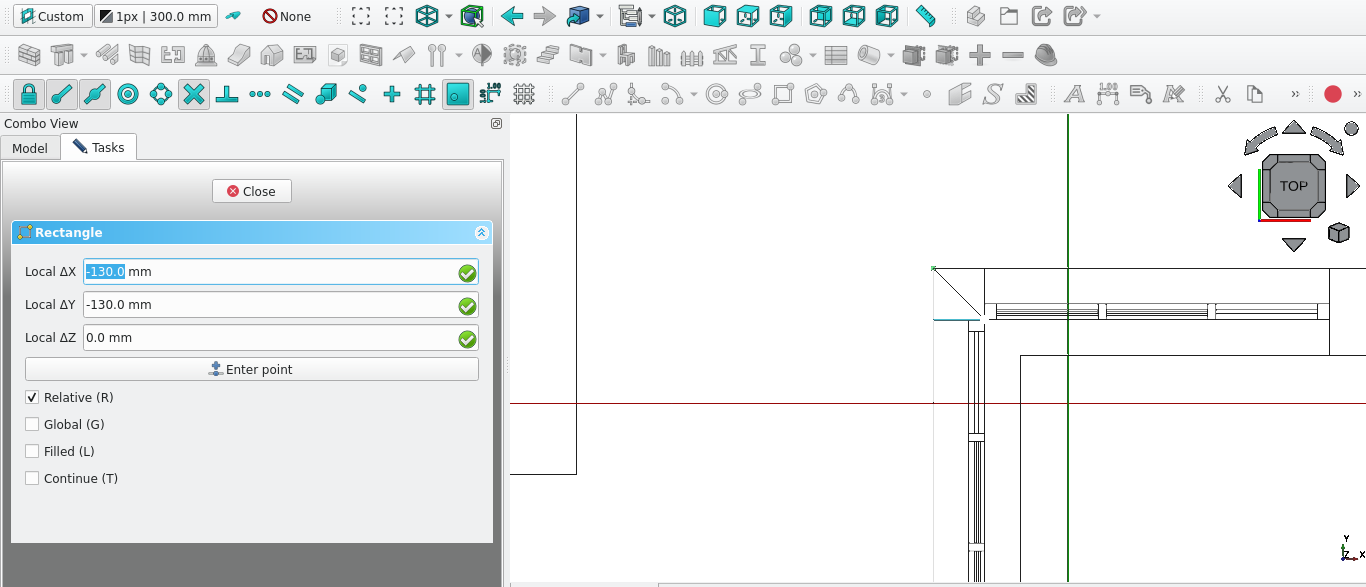Toggle the Relative (R) checkbox
This screenshot has width=1366, height=587.
tap(32, 398)
